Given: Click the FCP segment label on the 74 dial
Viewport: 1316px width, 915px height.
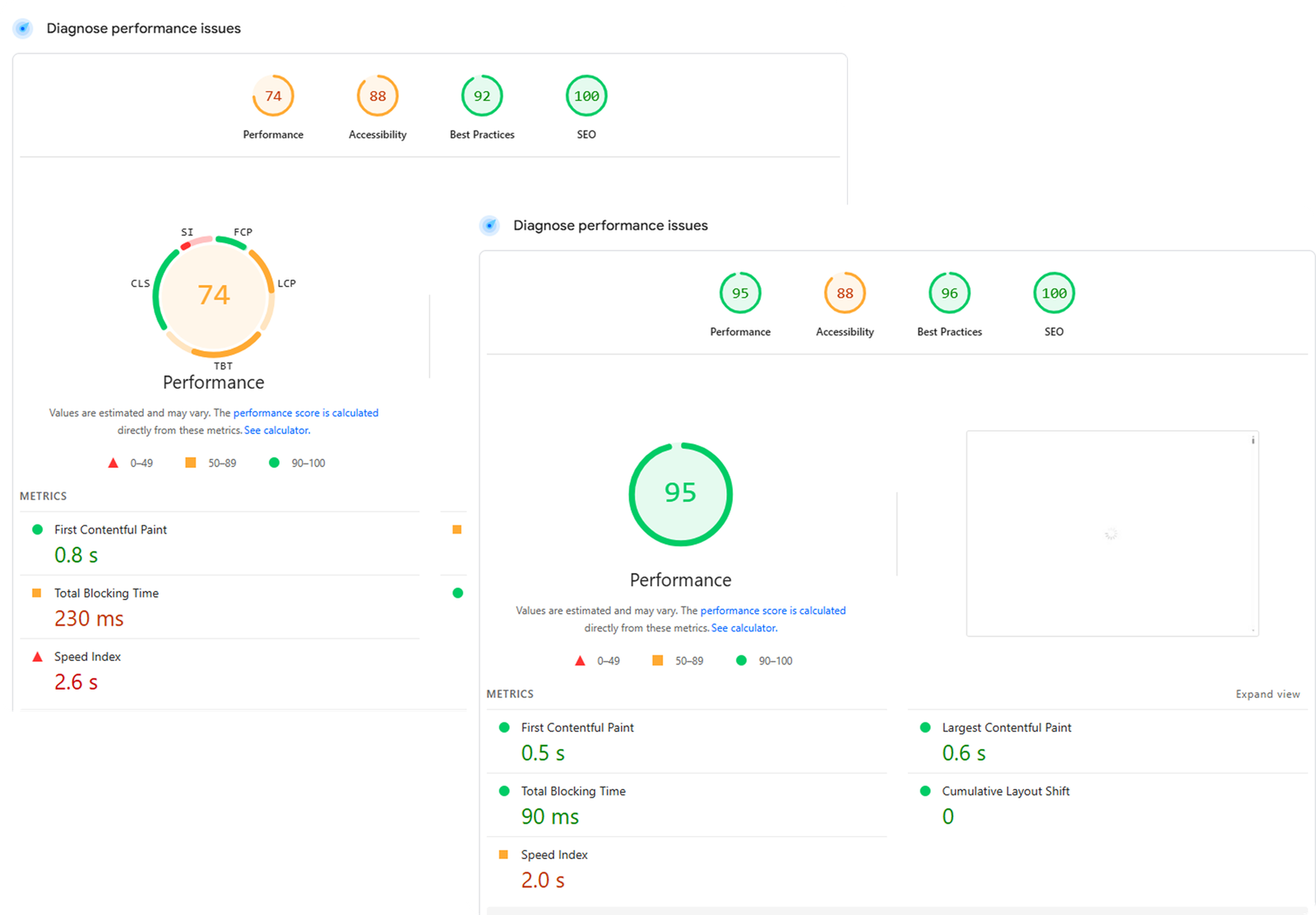Looking at the screenshot, I should (243, 232).
